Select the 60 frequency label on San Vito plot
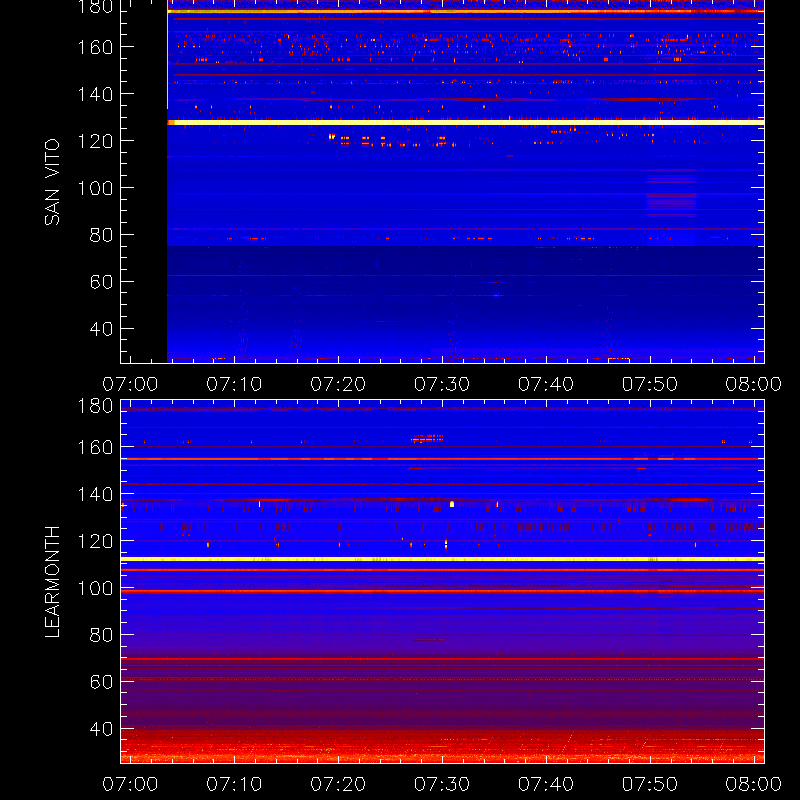This screenshot has height=800, width=800. 101,282
